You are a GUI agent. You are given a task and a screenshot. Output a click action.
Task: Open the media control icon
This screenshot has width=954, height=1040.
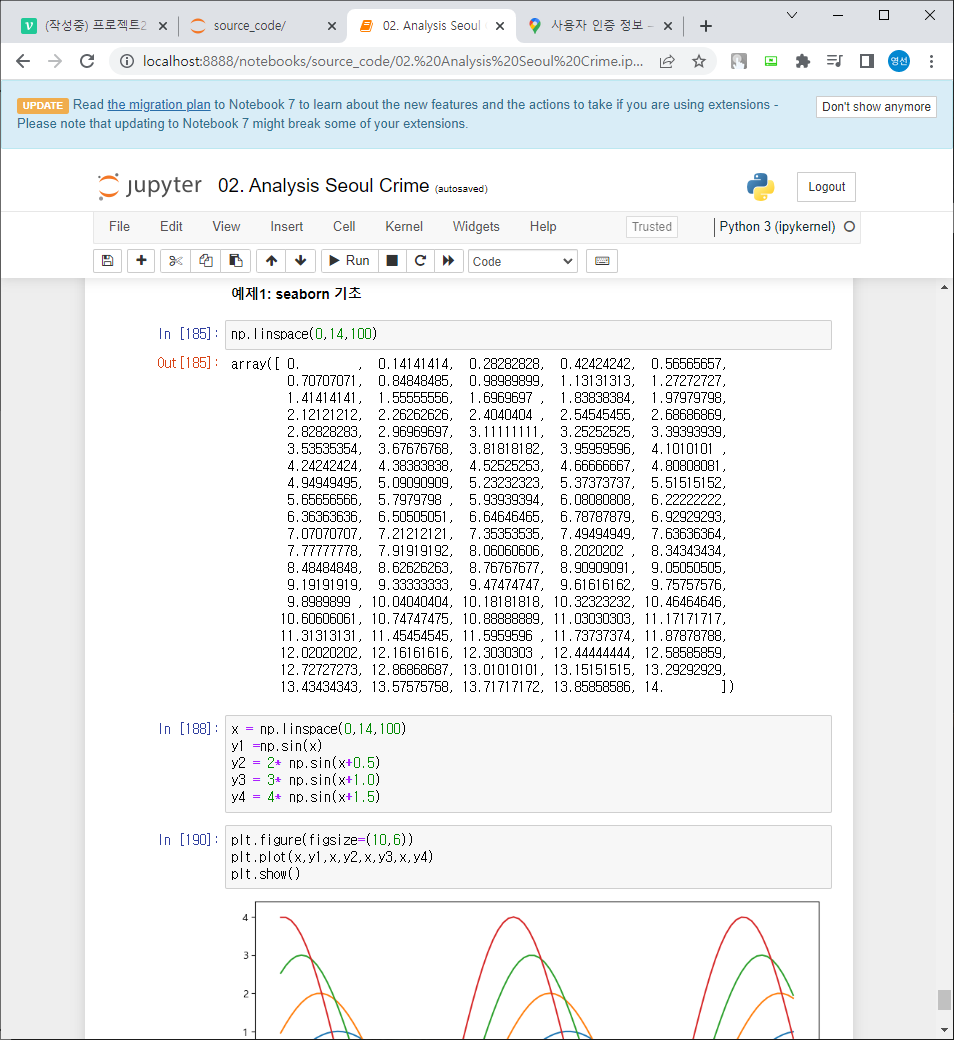(835, 62)
